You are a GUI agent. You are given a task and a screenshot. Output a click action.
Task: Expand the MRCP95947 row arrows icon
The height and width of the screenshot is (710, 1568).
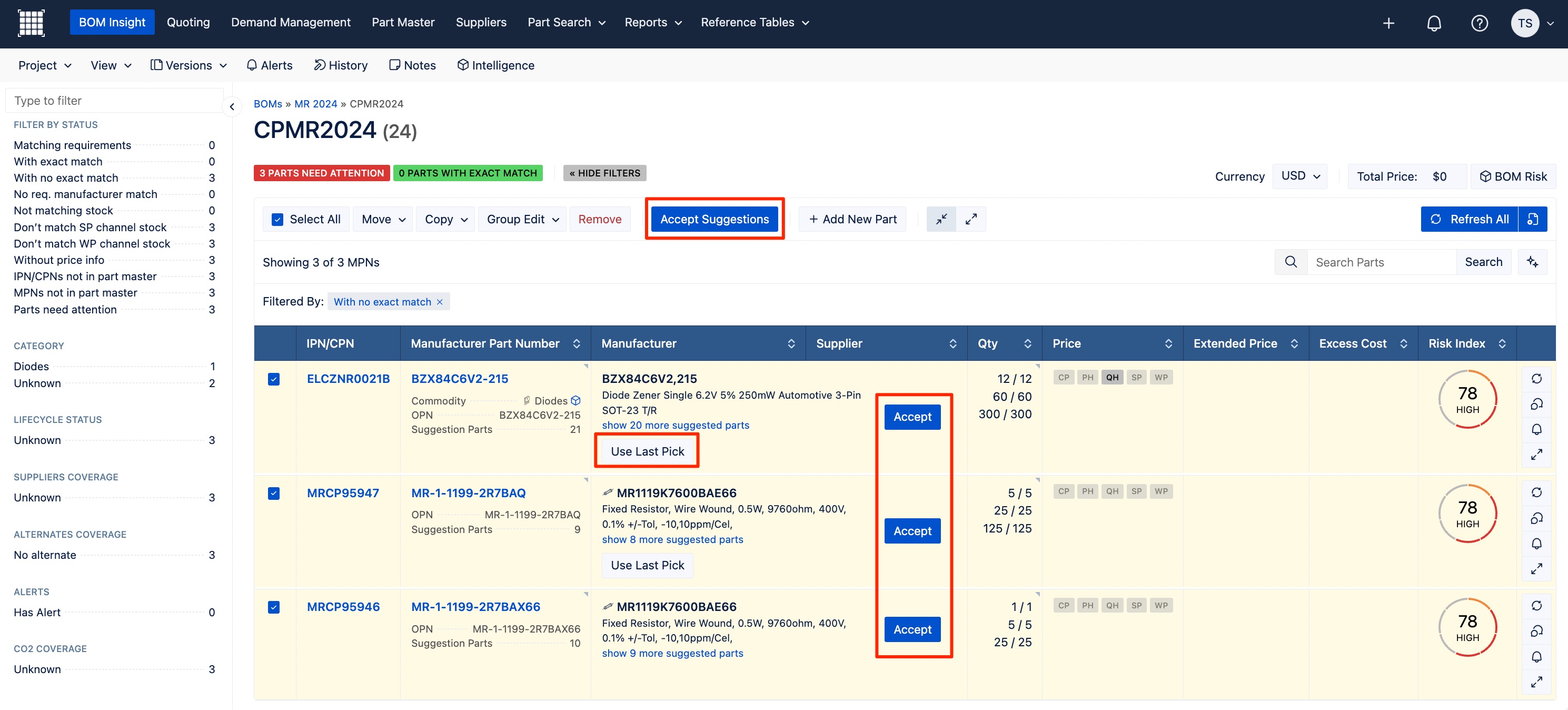click(1536, 569)
